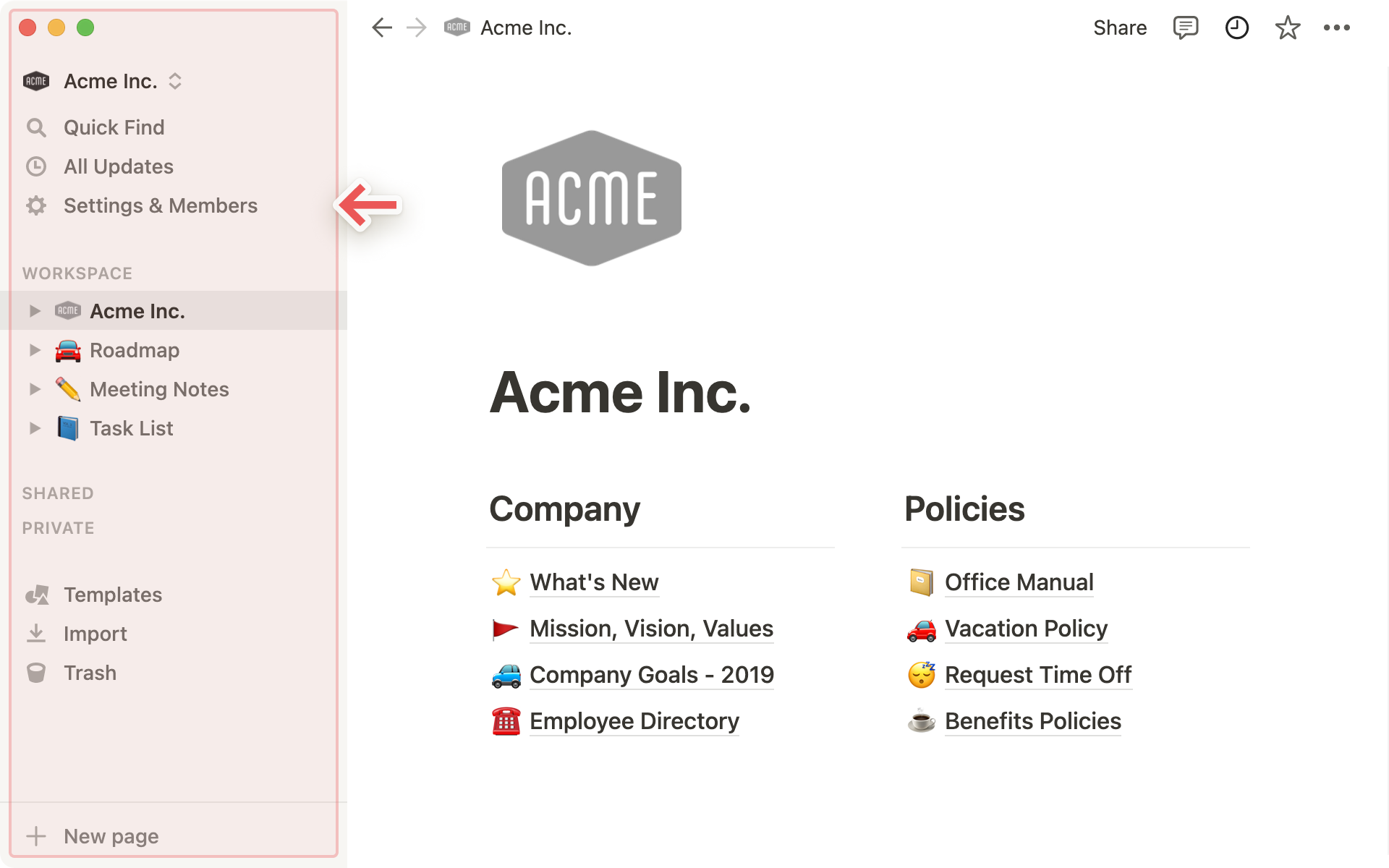Click the Quick Find search icon
Image resolution: width=1389 pixels, height=868 pixels.
(x=36, y=127)
